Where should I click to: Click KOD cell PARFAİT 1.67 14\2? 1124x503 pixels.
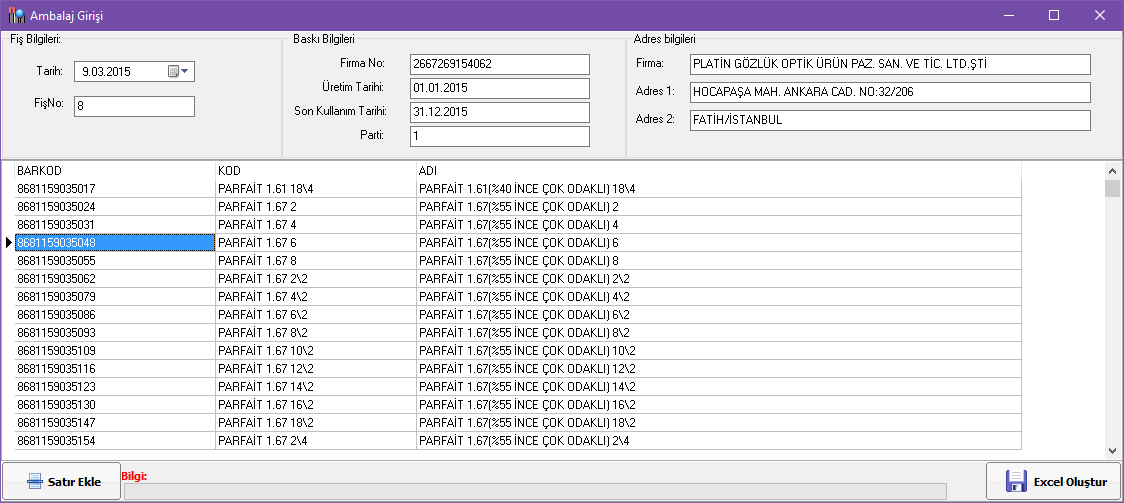pos(316,387)
